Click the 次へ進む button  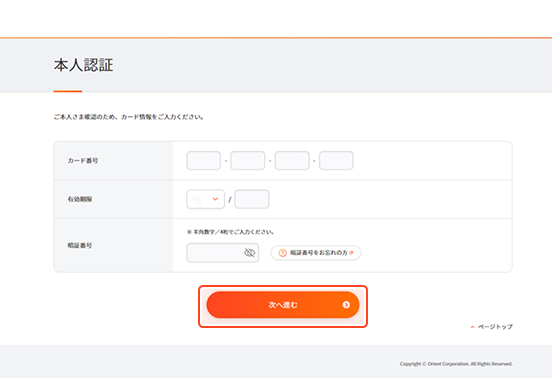click(283, 305)
